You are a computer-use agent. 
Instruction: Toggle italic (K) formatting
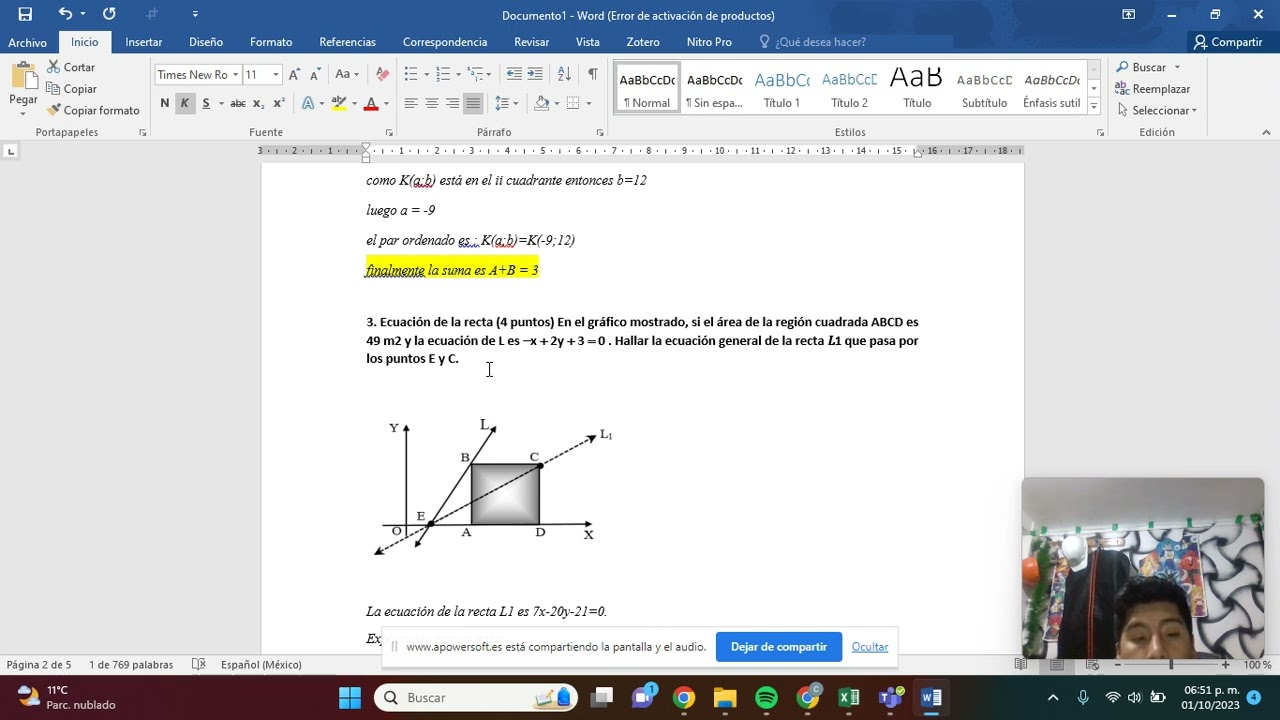184,103
